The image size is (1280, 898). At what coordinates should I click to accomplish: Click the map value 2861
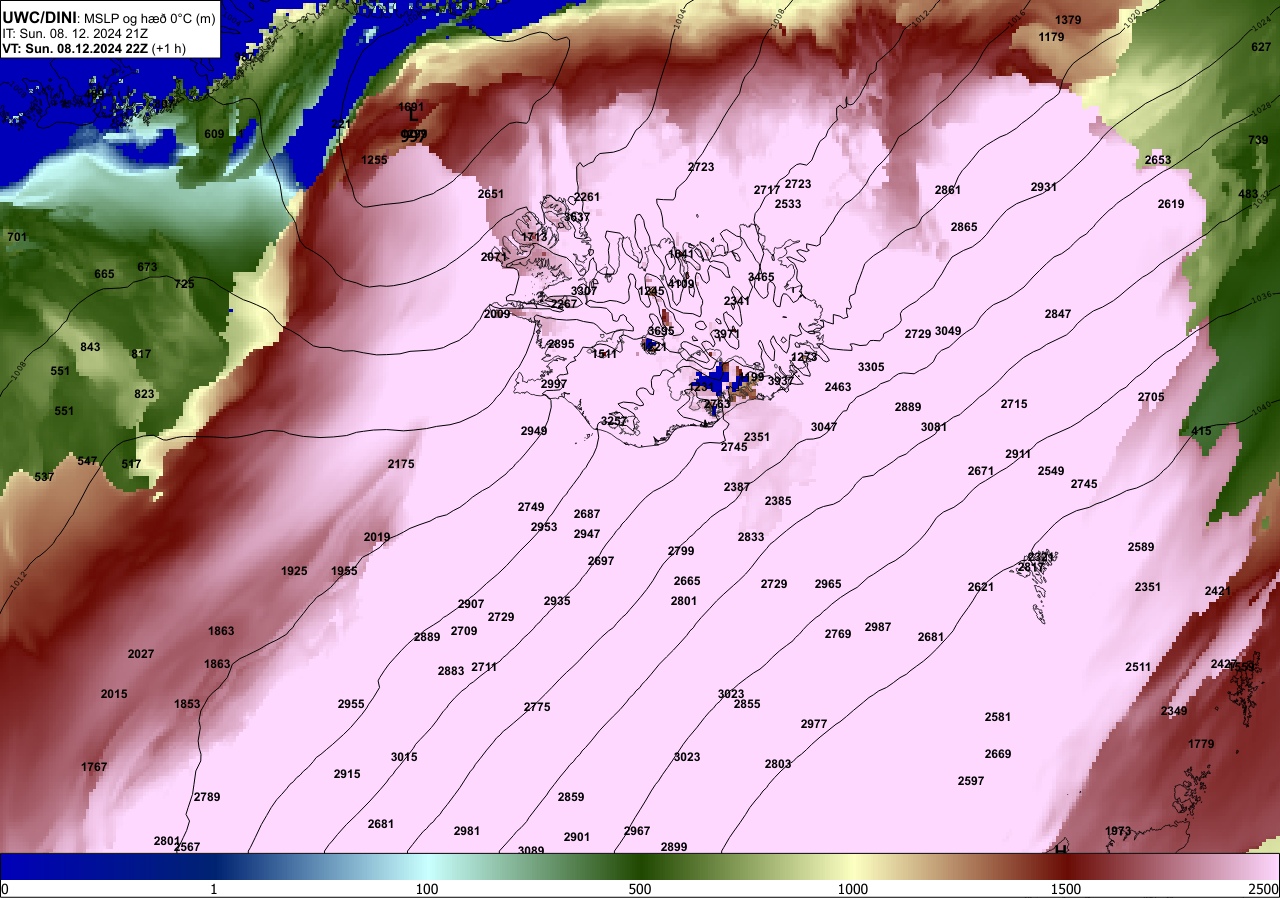pos(948,190)
